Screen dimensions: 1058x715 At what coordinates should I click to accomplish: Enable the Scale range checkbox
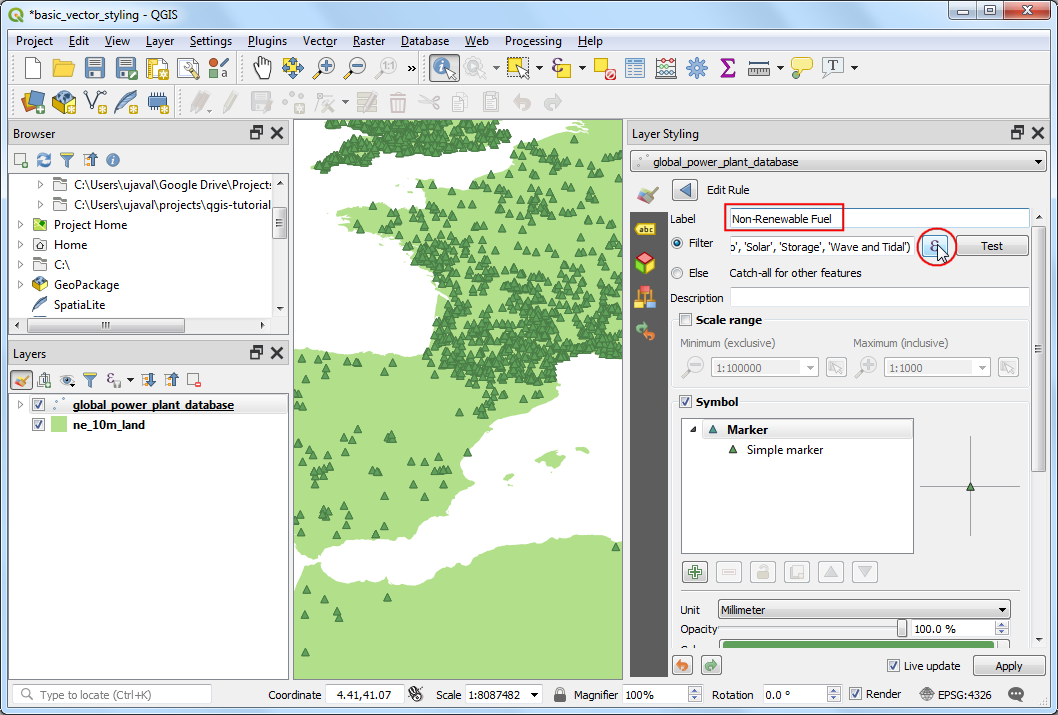click(x=685, y=320)
